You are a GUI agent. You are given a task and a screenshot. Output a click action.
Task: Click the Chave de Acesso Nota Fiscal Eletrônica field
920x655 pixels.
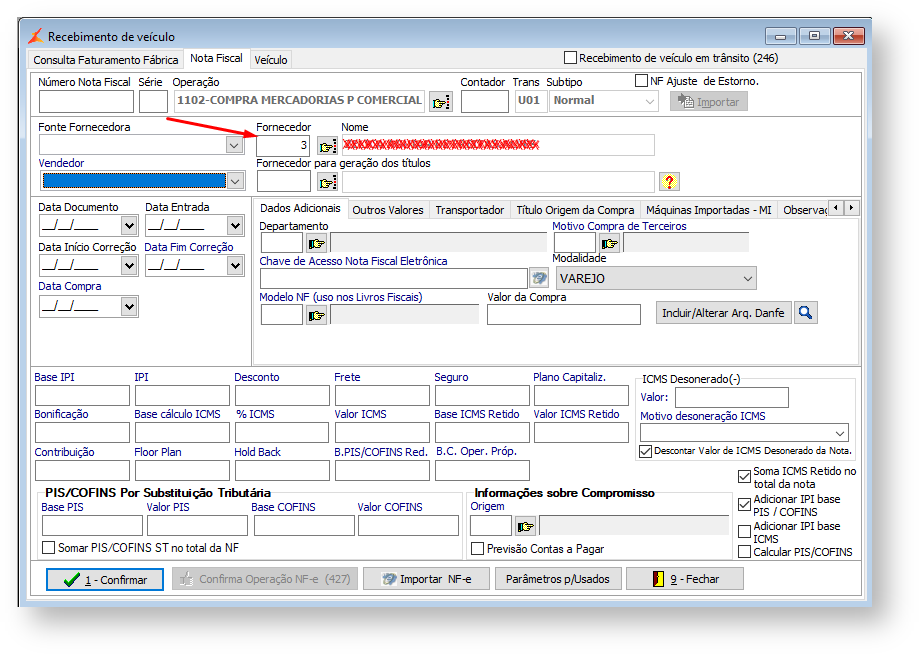(394, 278)
